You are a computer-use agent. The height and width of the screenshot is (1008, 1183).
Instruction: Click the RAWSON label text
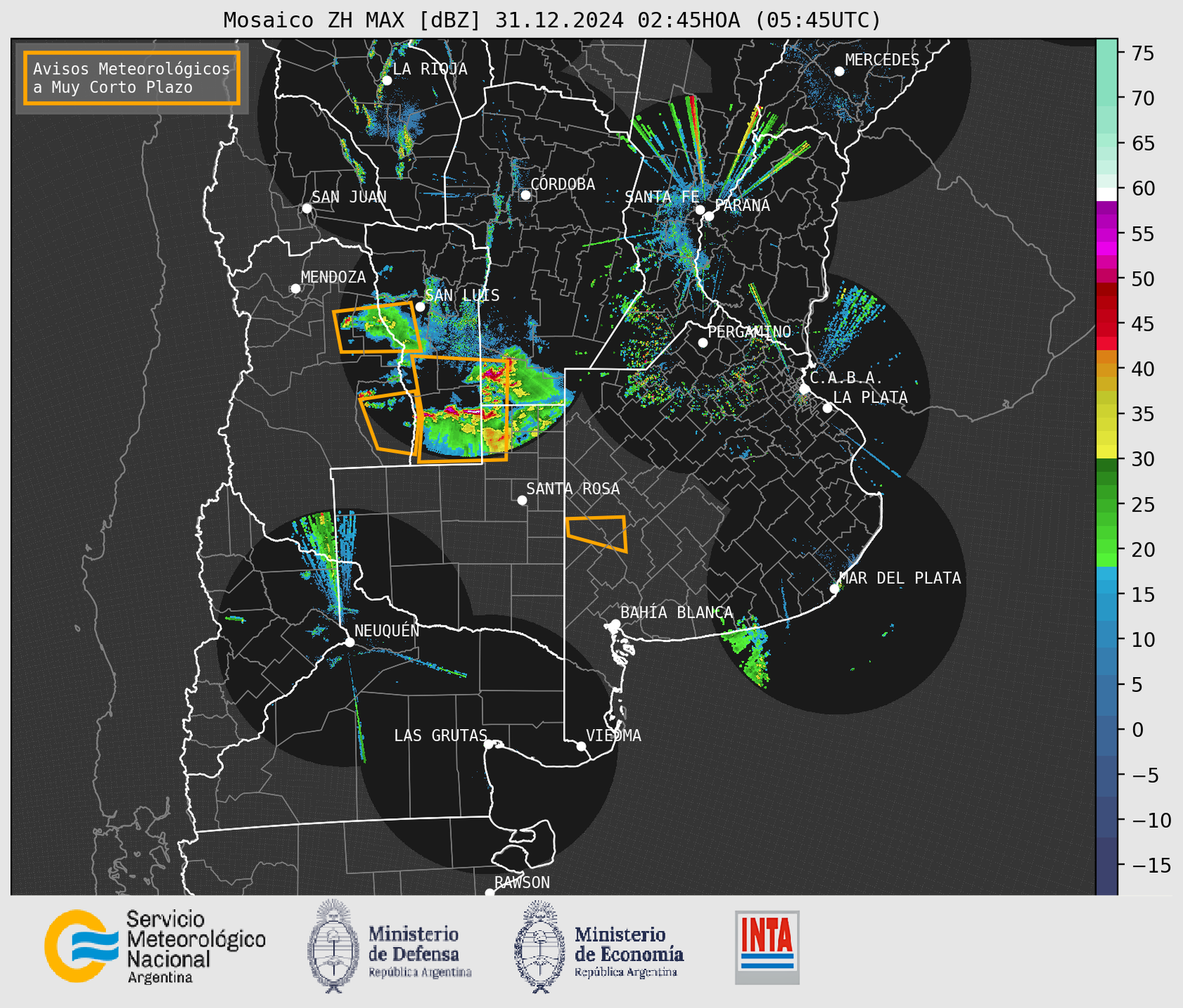pyautogui.click(x=522, y=883)
